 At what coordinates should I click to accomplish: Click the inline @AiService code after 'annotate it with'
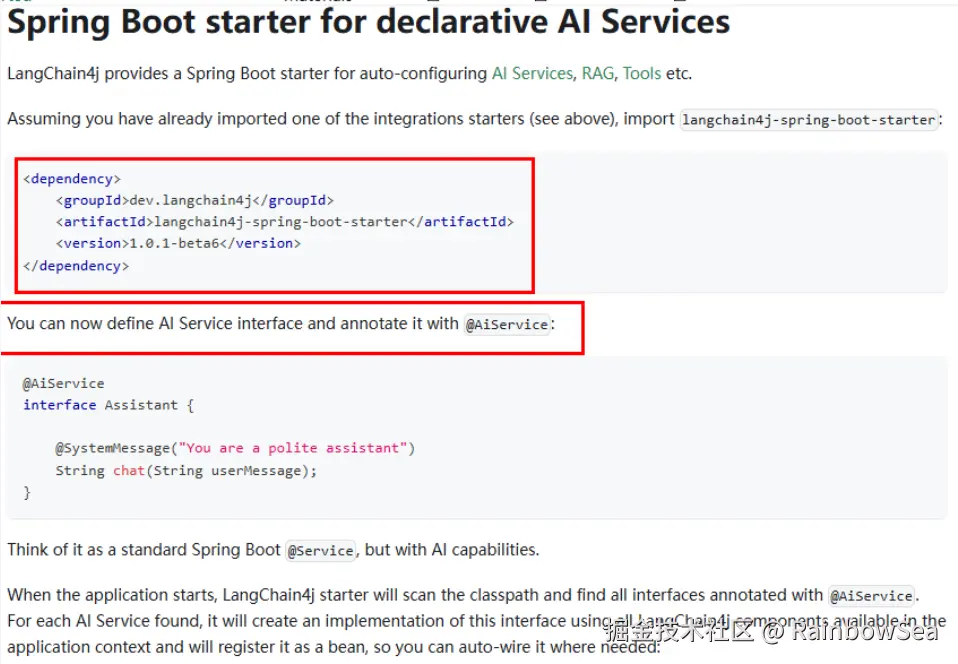coord(507,325)
